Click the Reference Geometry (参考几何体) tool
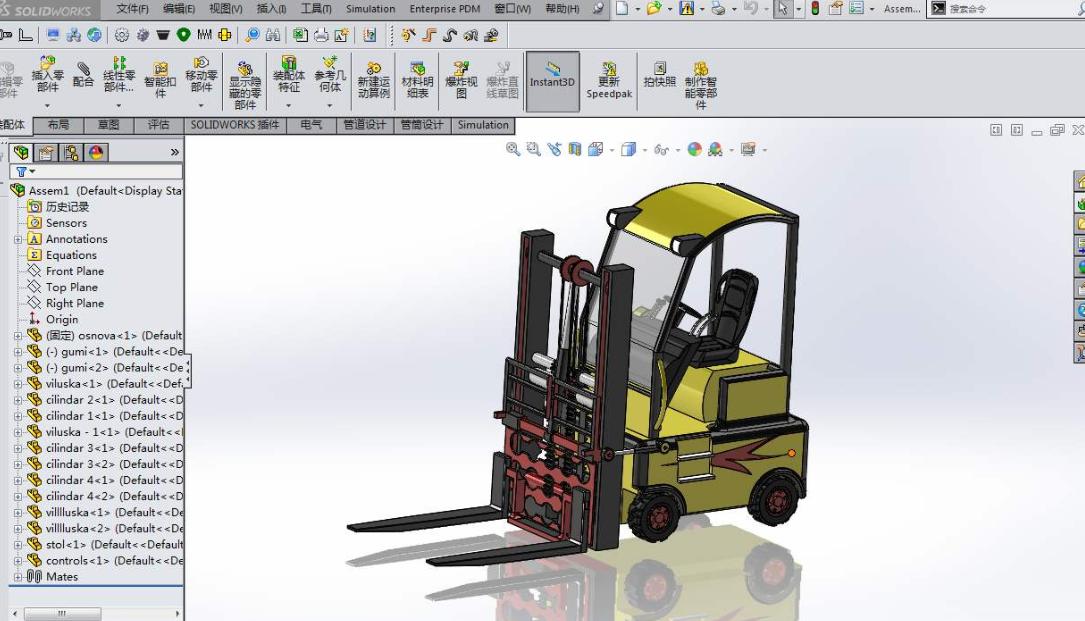Image resolution: width=1085 pixels, height=621 pixels. (329, 74)
